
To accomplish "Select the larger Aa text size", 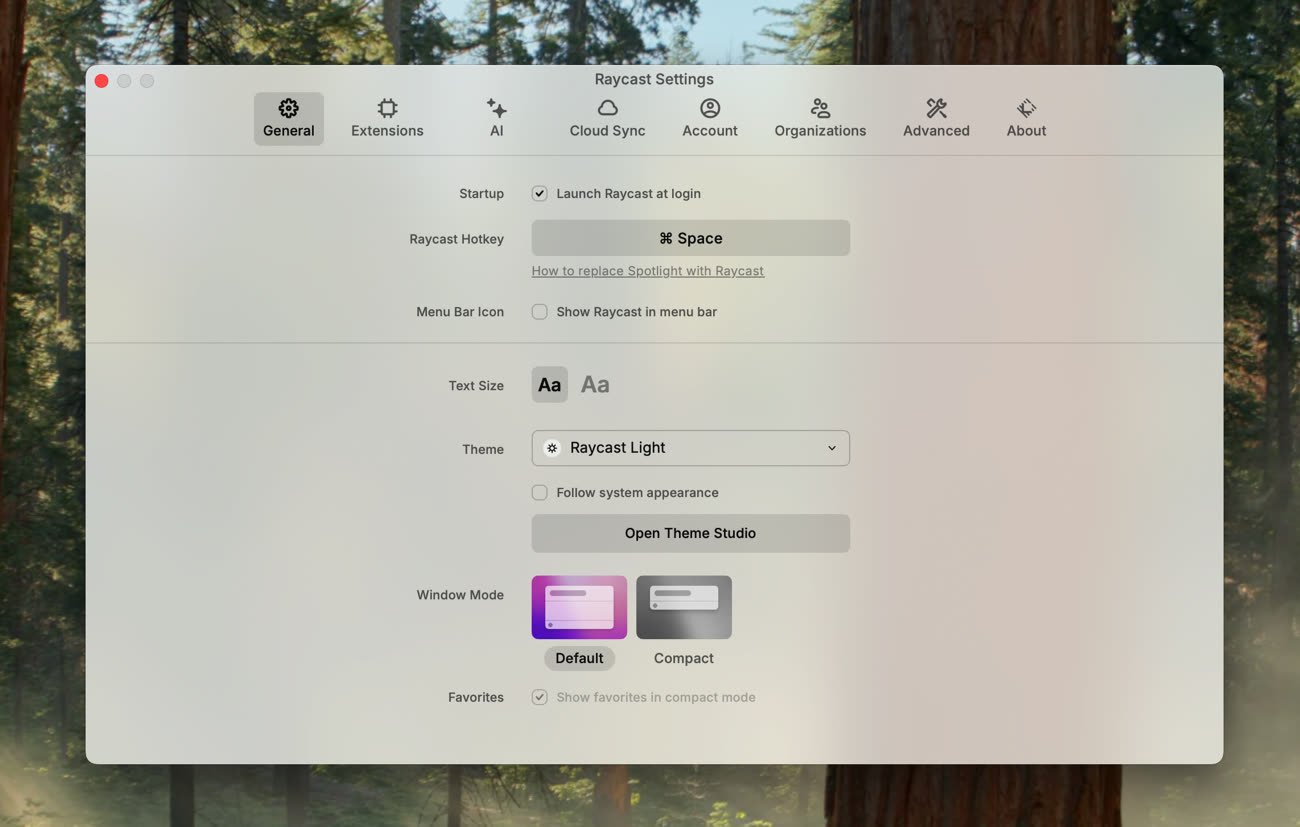I will 595,385.
